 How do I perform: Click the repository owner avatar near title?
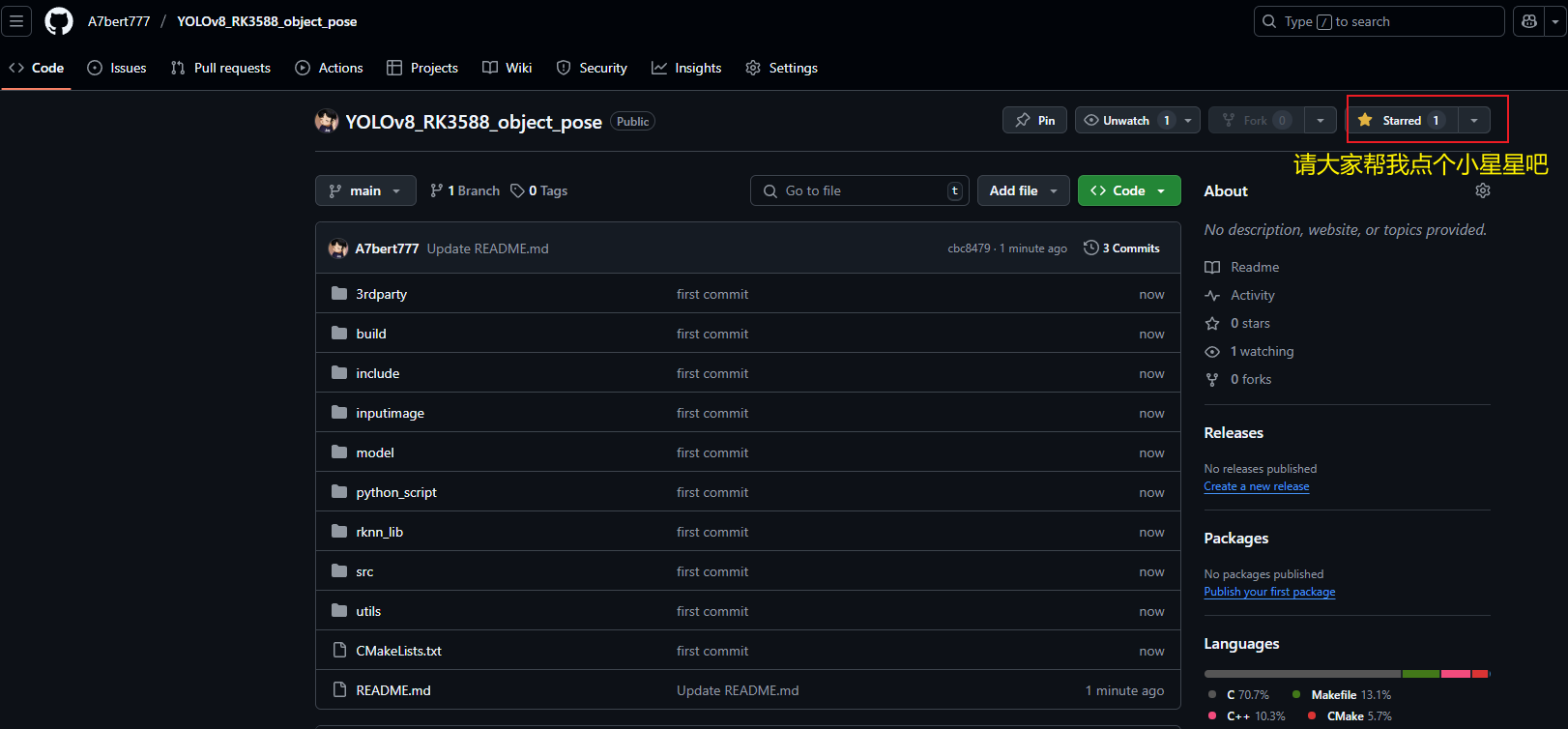(x=327, y=121)
